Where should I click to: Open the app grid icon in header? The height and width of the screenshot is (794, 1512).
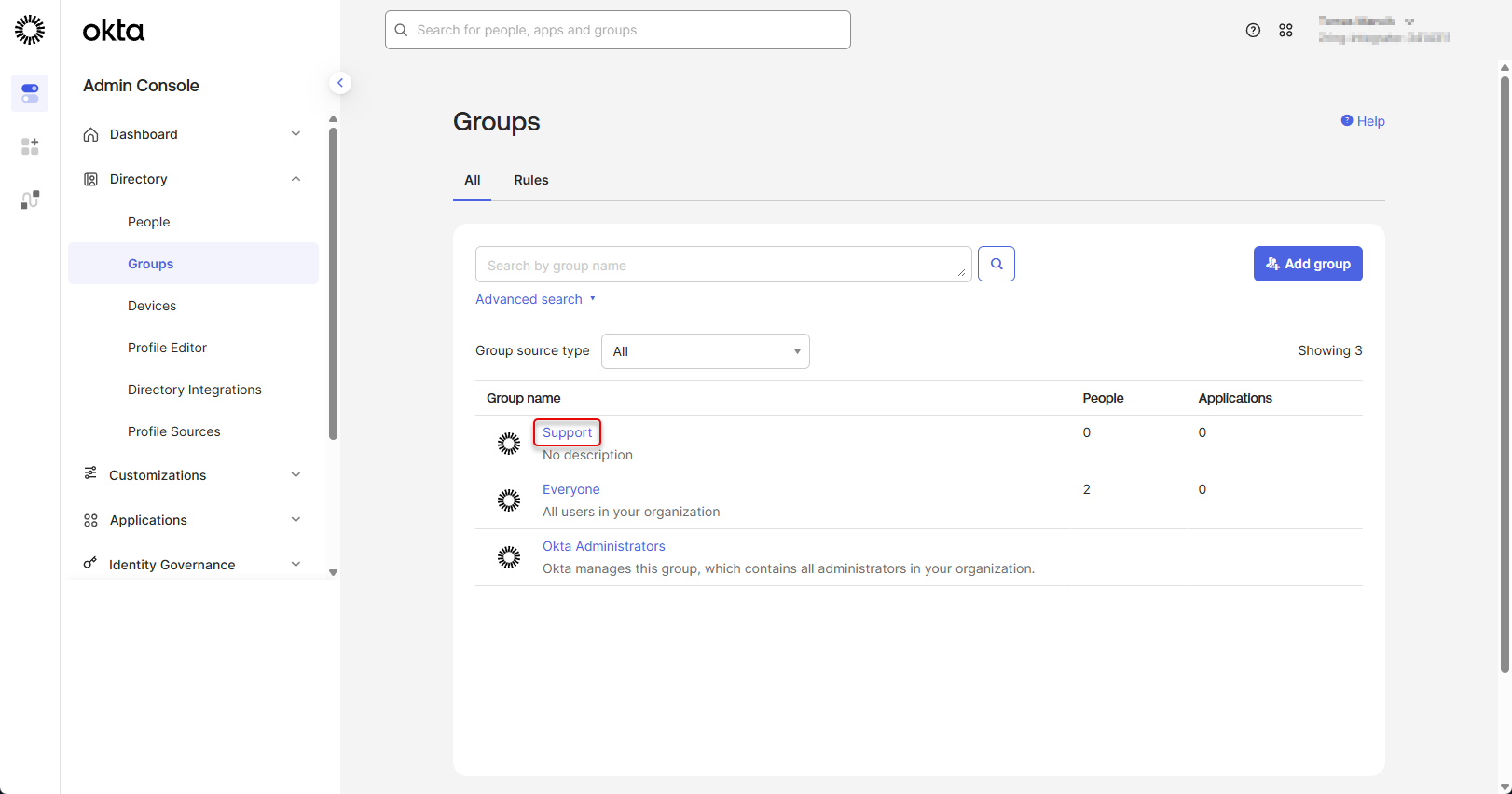(1285, 31)
